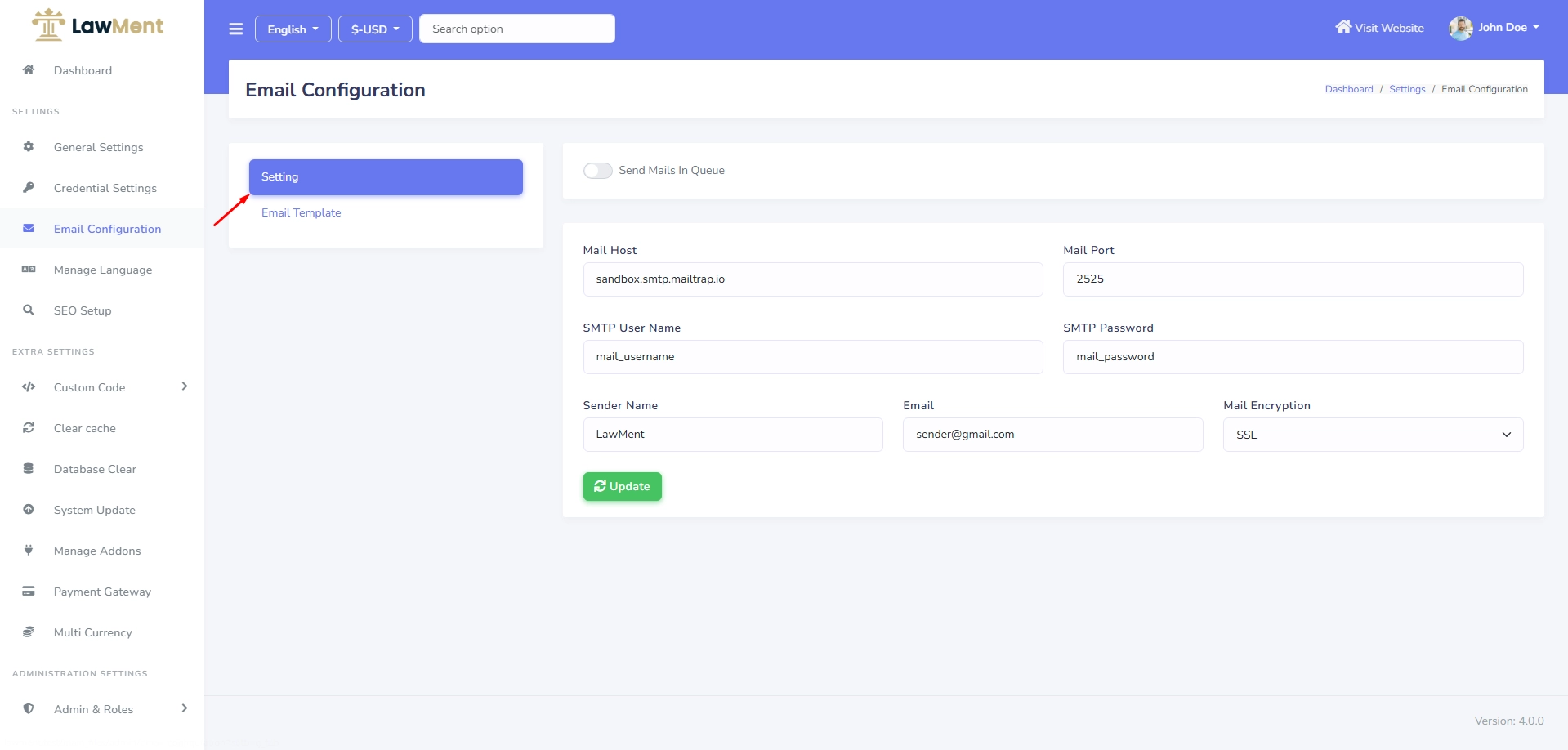This screenshot has height=750, width=1568.
Task: Open the $-USD currency dropdown
Action: point(375,29)
